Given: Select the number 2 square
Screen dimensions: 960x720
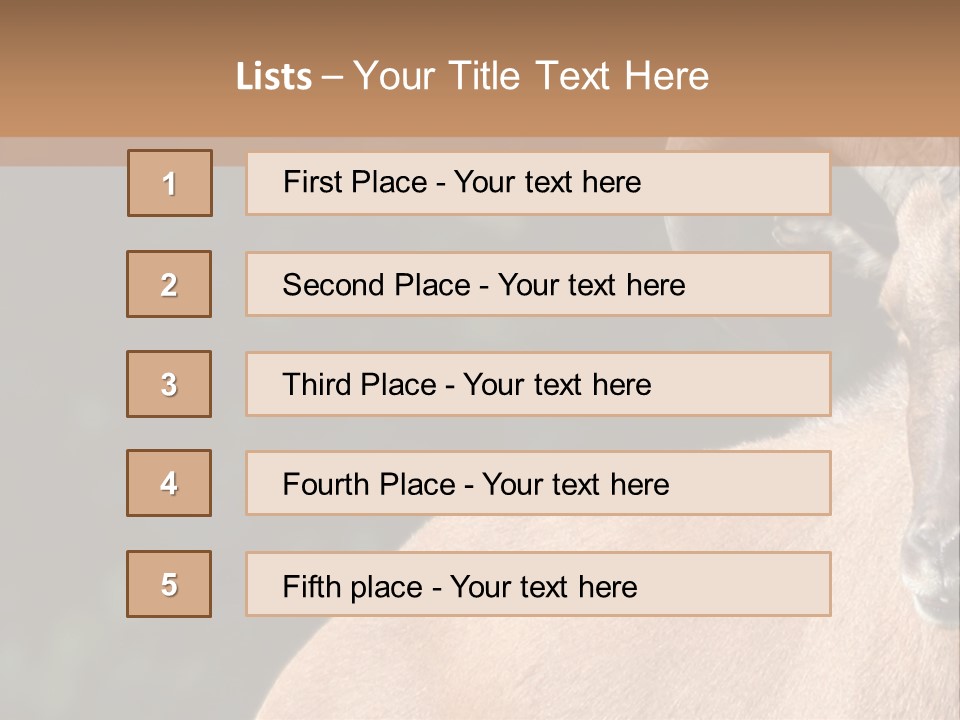Looking at the screenshot, I should (x=169, y=284).
